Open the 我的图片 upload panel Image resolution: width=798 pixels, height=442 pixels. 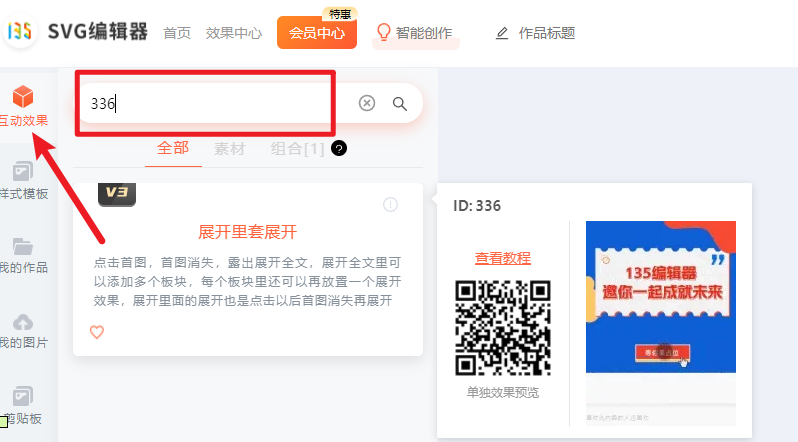pyautogui.click(x=23, y=331)
